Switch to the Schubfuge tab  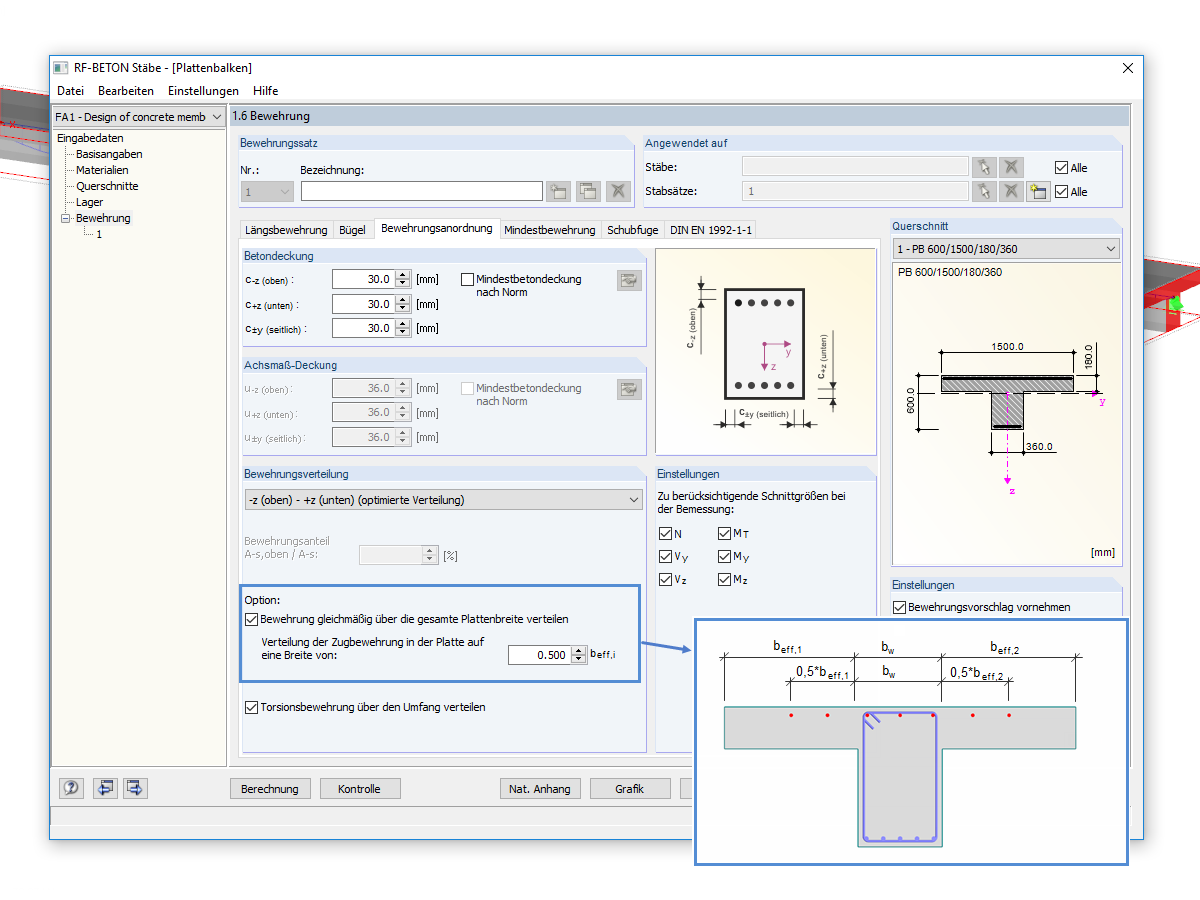click(x=632, y=230)
